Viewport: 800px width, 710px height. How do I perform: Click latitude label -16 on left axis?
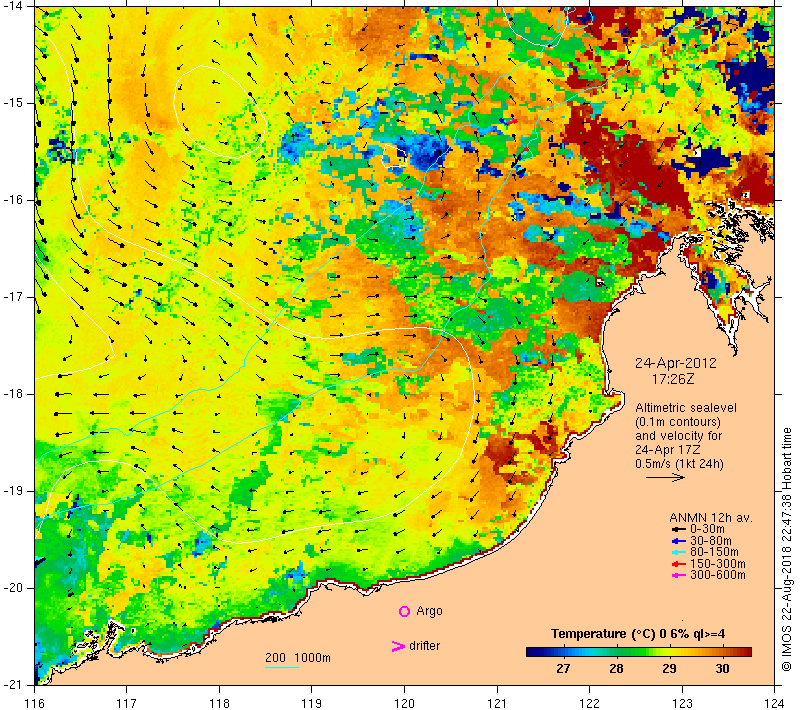[x=13, y=200]
